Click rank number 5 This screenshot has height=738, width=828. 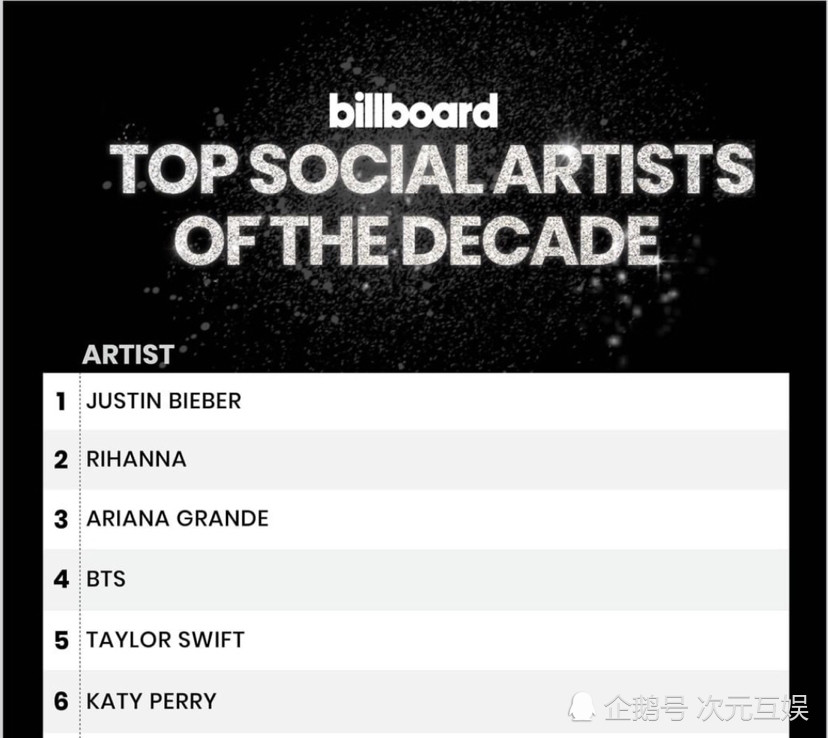pos(61,640)
